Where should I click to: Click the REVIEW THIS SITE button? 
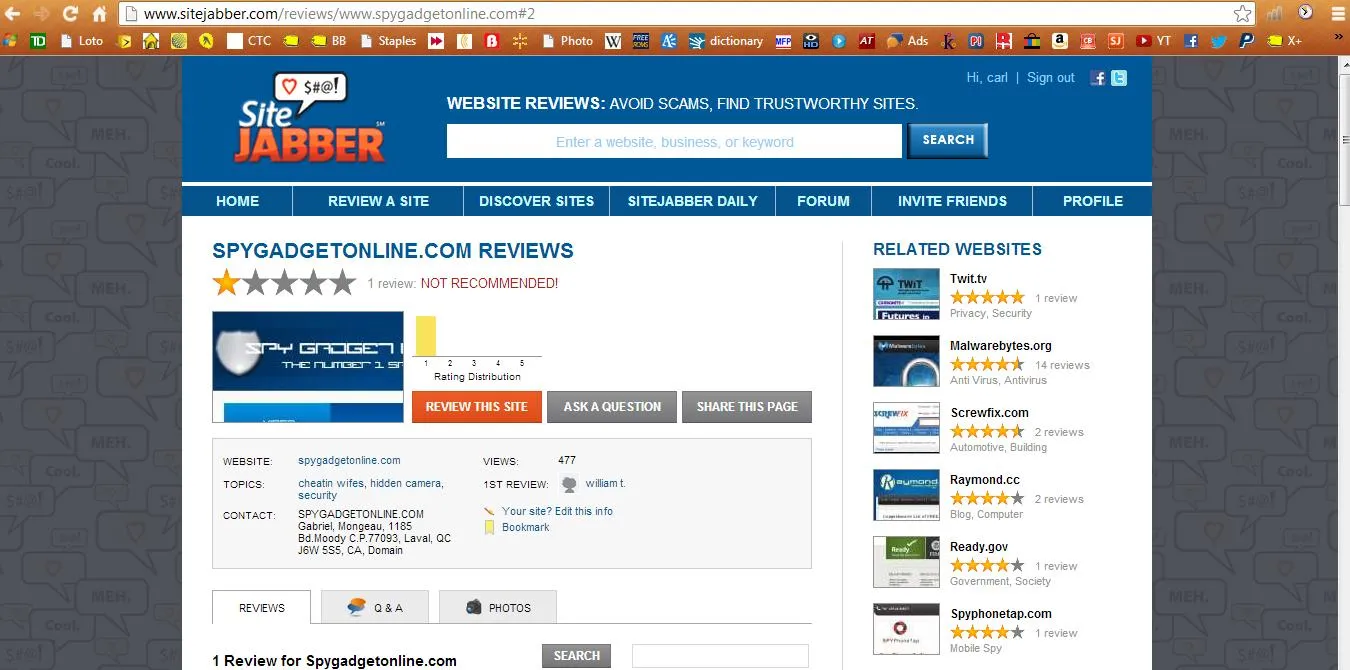click(x=476, y=407)
